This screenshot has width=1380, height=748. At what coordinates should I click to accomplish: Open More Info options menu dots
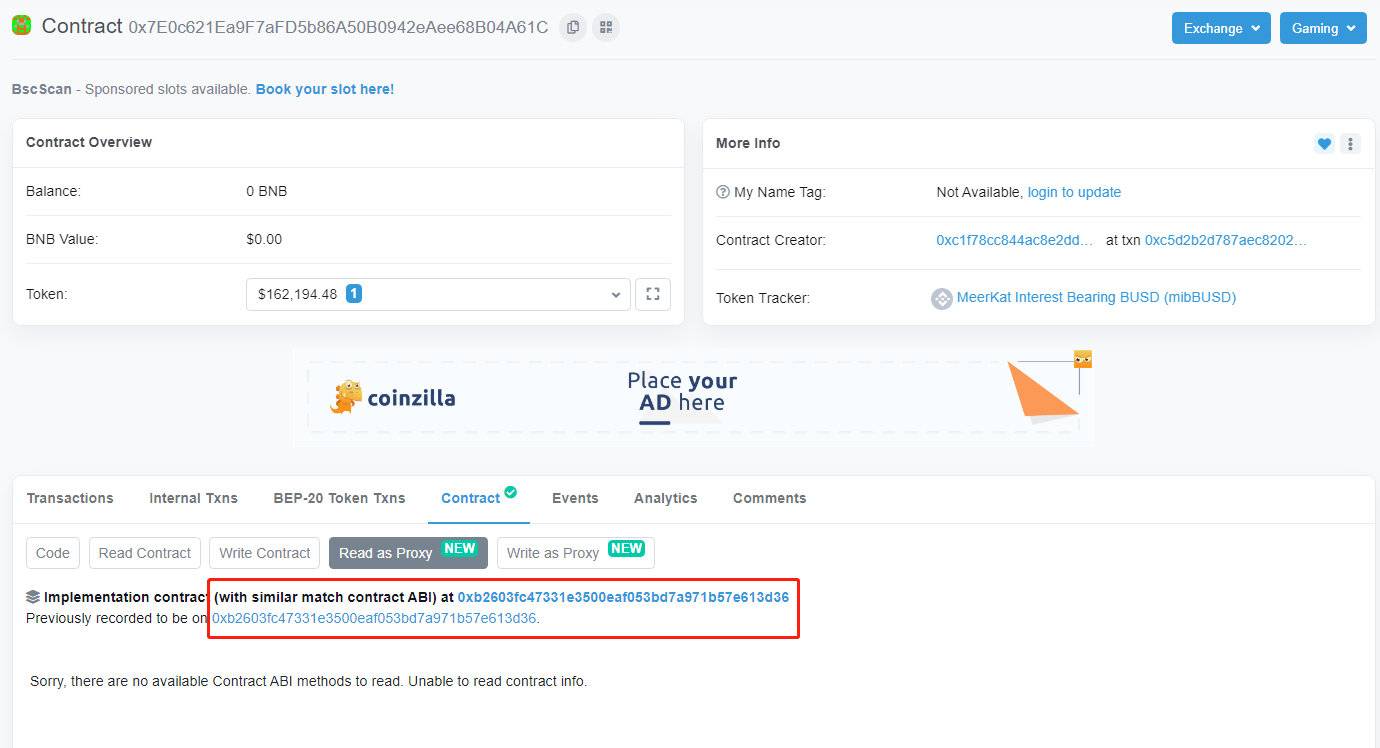pos(1350,144)
